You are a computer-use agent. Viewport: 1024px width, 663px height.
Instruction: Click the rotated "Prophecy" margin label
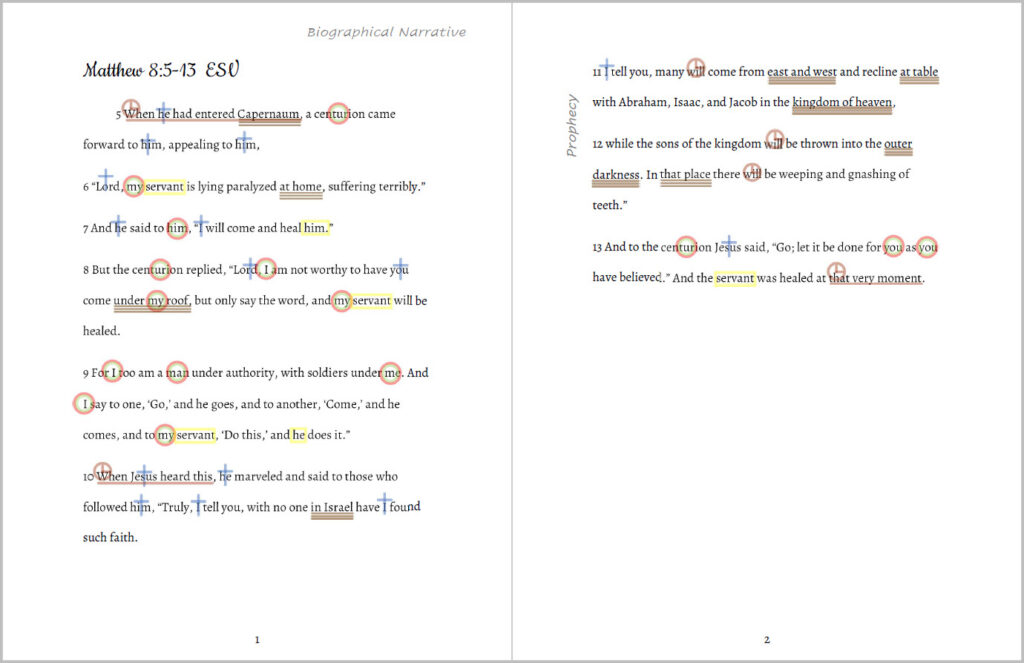(572, 125)
